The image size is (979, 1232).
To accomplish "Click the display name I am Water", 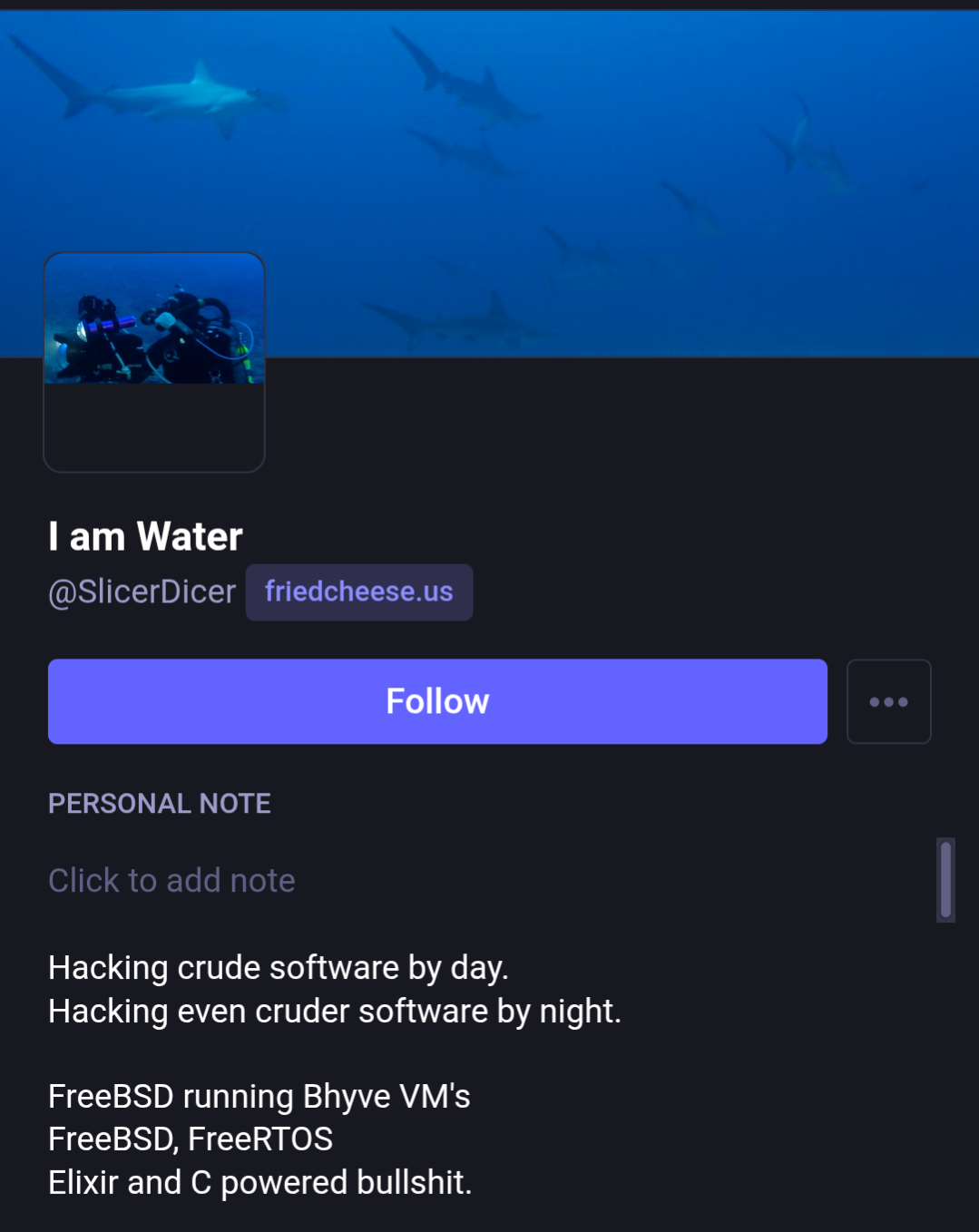I will 145,536.
